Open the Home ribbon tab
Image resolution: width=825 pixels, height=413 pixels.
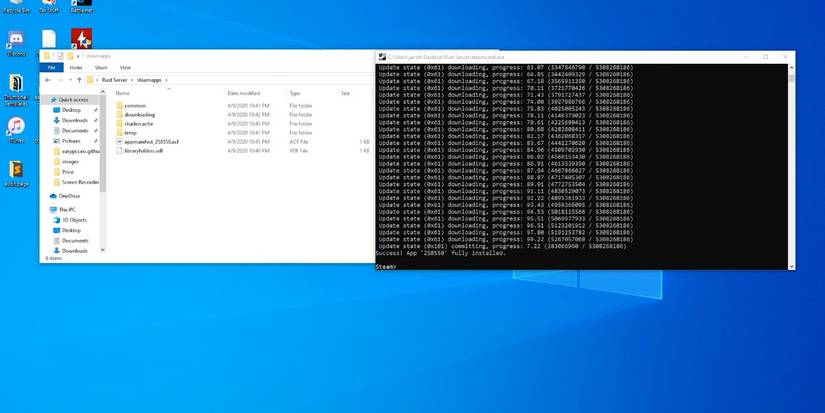pyautogui.click(x=76, y=68)
